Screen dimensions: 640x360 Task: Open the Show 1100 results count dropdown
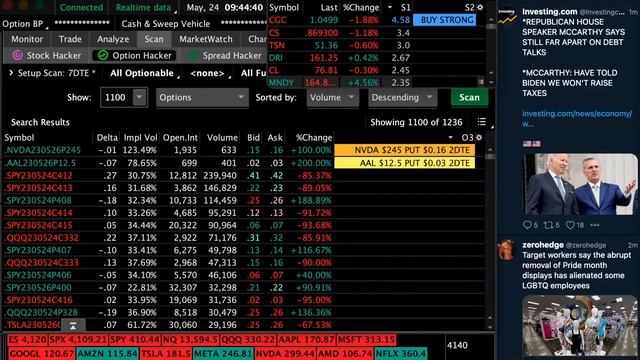124,98
